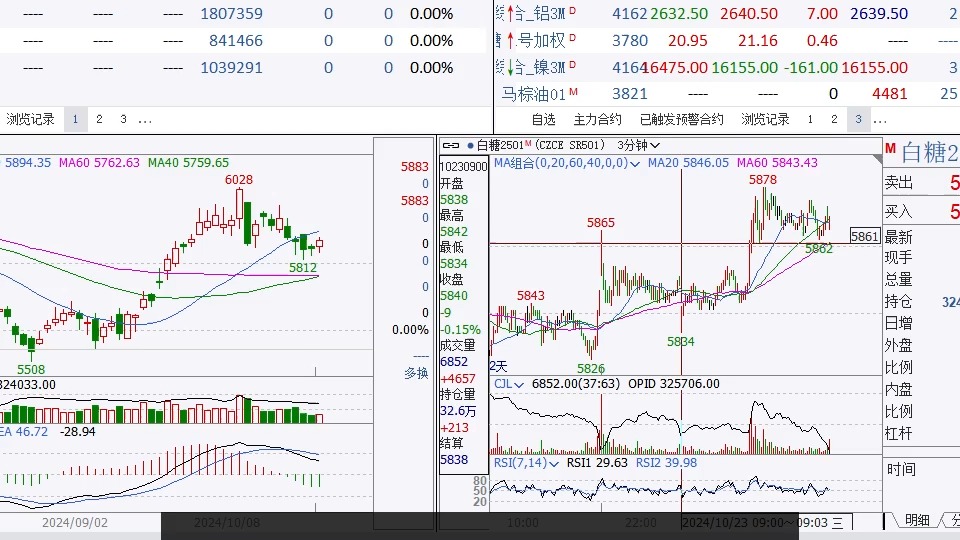Select the 马棕油01 row
This screenshot has height=540, width=960.
(x=534, y=95)
